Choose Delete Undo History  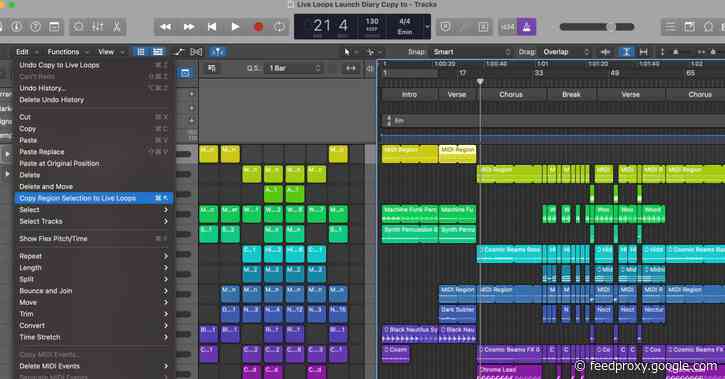pyautogui.click(x=94, y=100)
